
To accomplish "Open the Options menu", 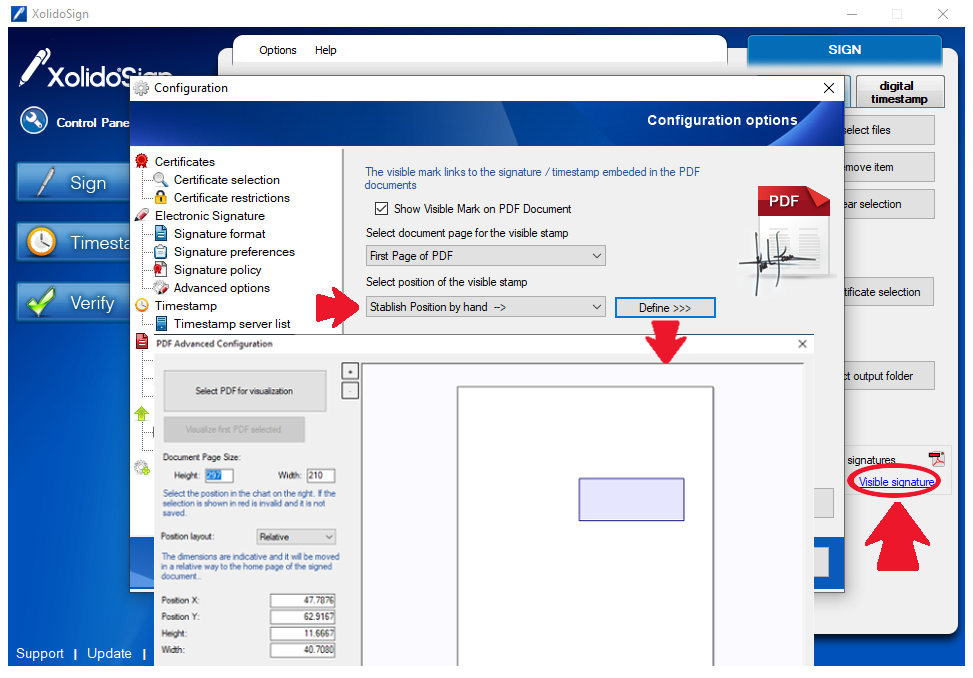I will (x=277, y=50).
